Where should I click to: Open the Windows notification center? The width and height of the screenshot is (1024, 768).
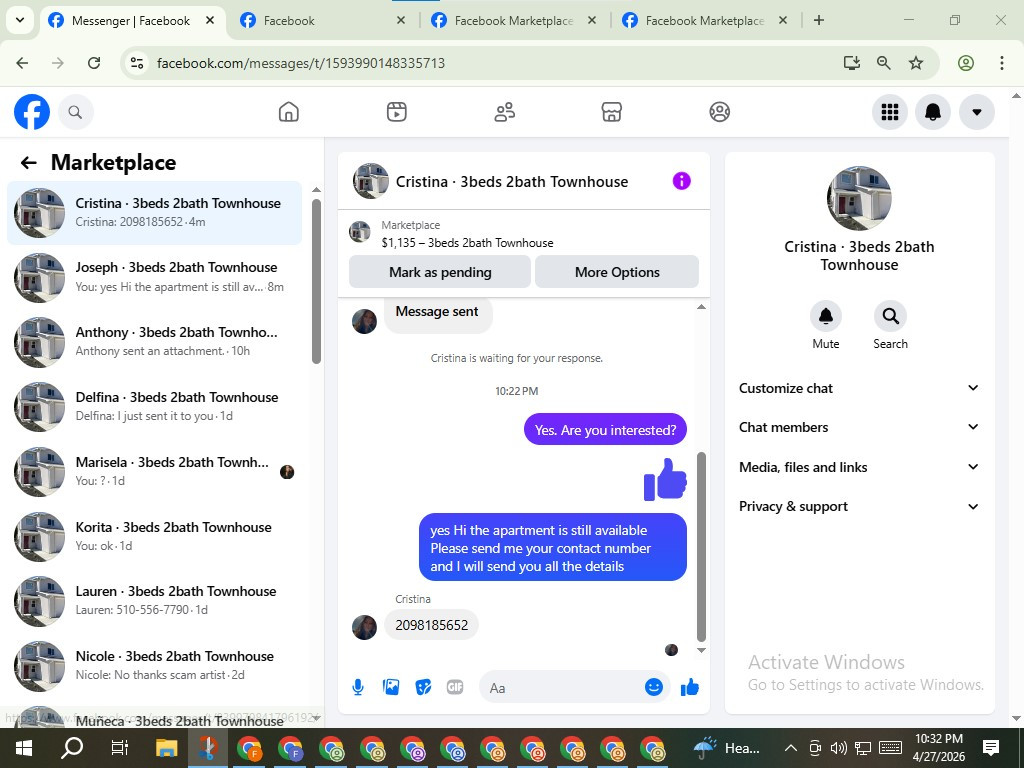point(991,748)
